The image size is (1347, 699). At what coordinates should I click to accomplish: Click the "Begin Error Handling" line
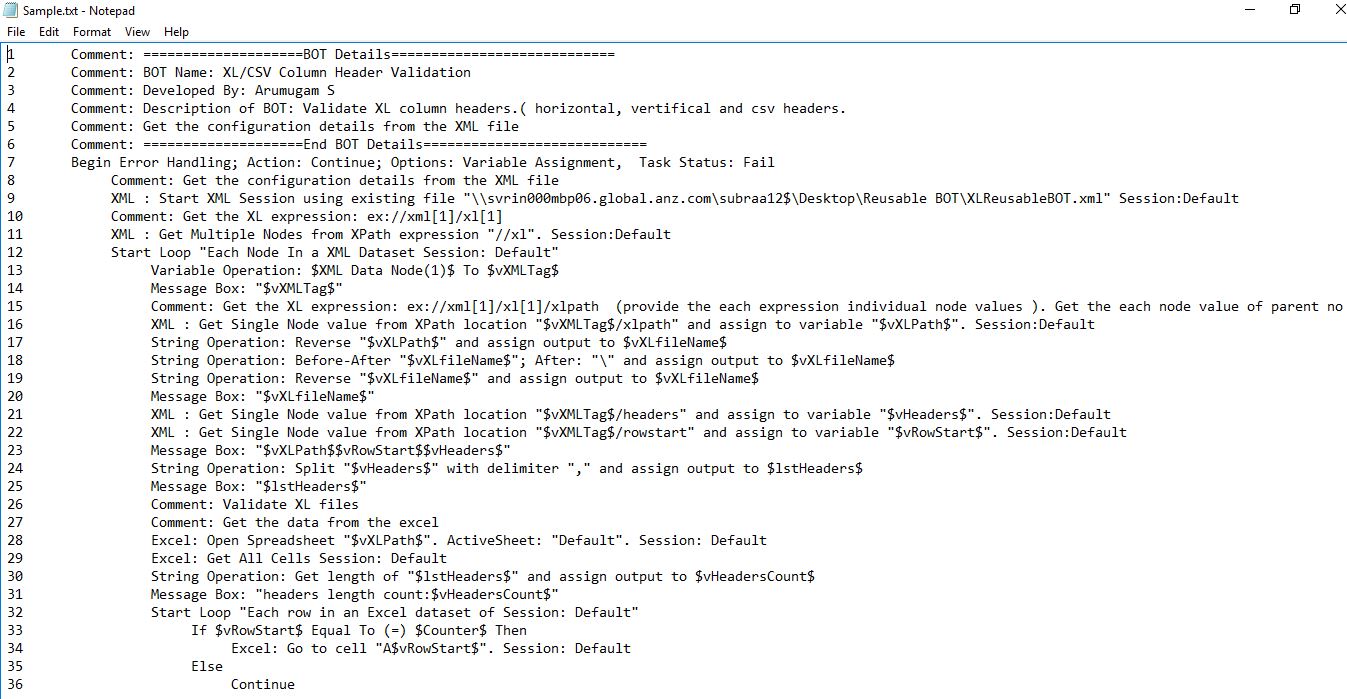coord(422,162)
